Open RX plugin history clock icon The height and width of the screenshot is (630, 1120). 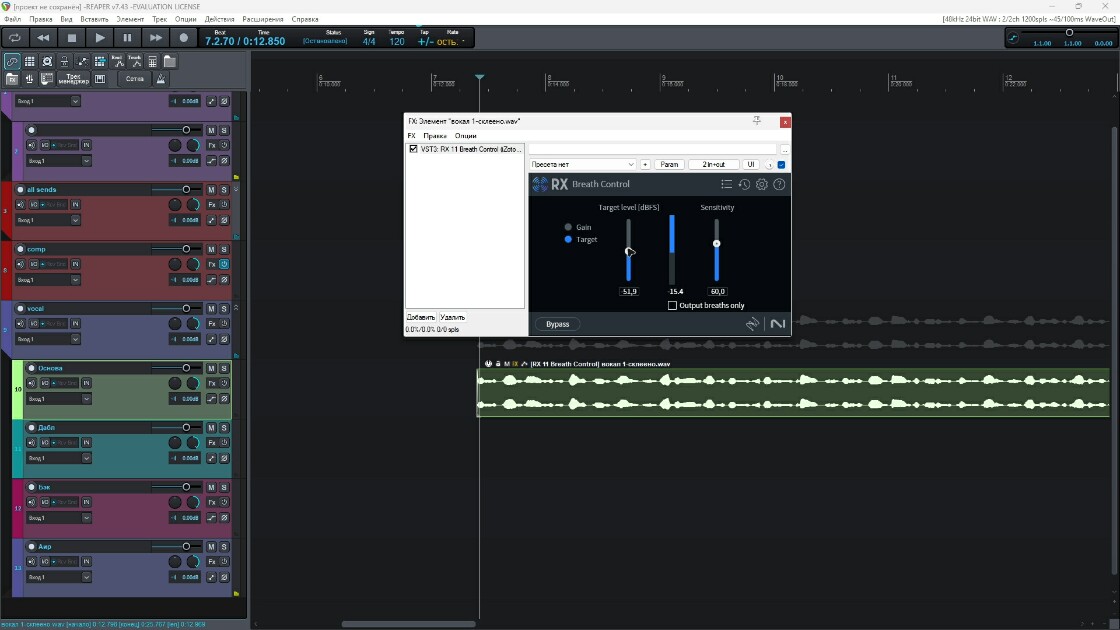[x=744, y=184]
